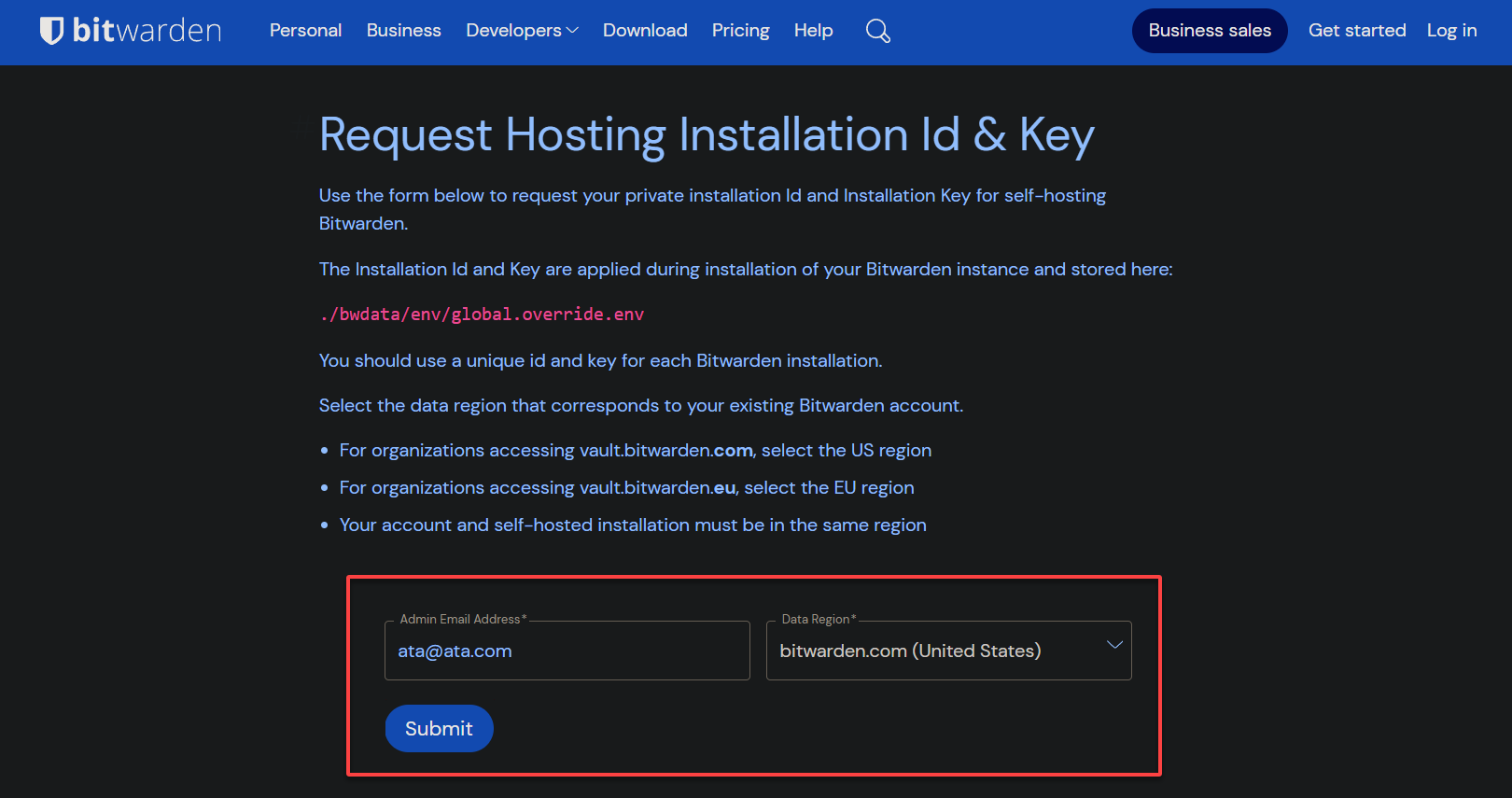Screen dimensions: 1512x798
Task: Click the bitwarden wordmark in the header
Action: click(147, 31)
